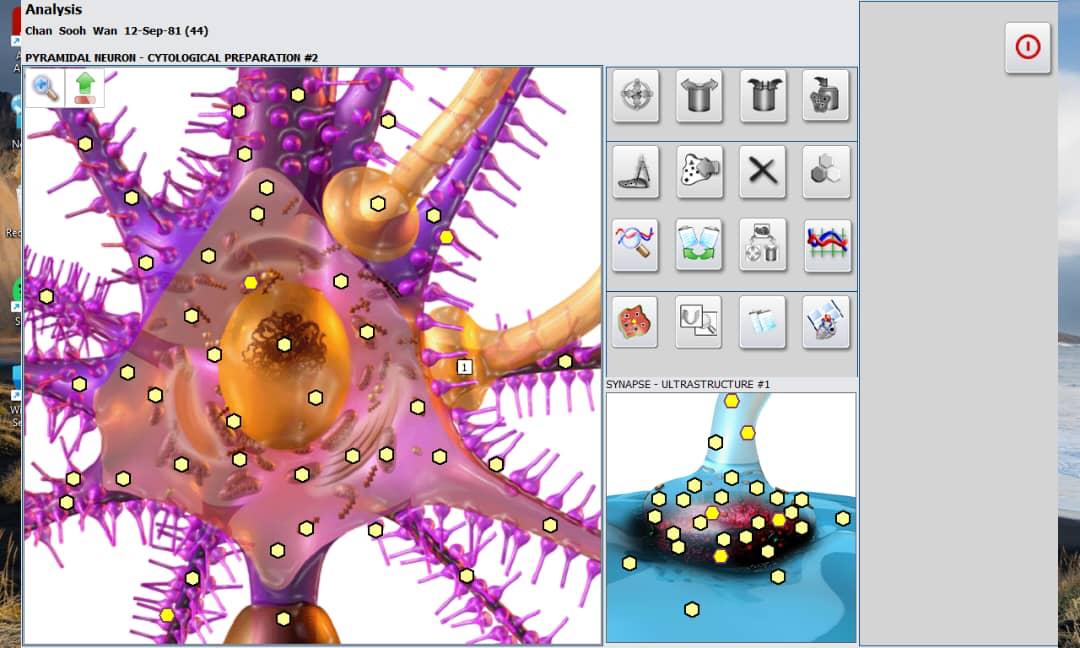
Task: Click the spotted shape with arrow icon
Action: [x=698, y=171]
